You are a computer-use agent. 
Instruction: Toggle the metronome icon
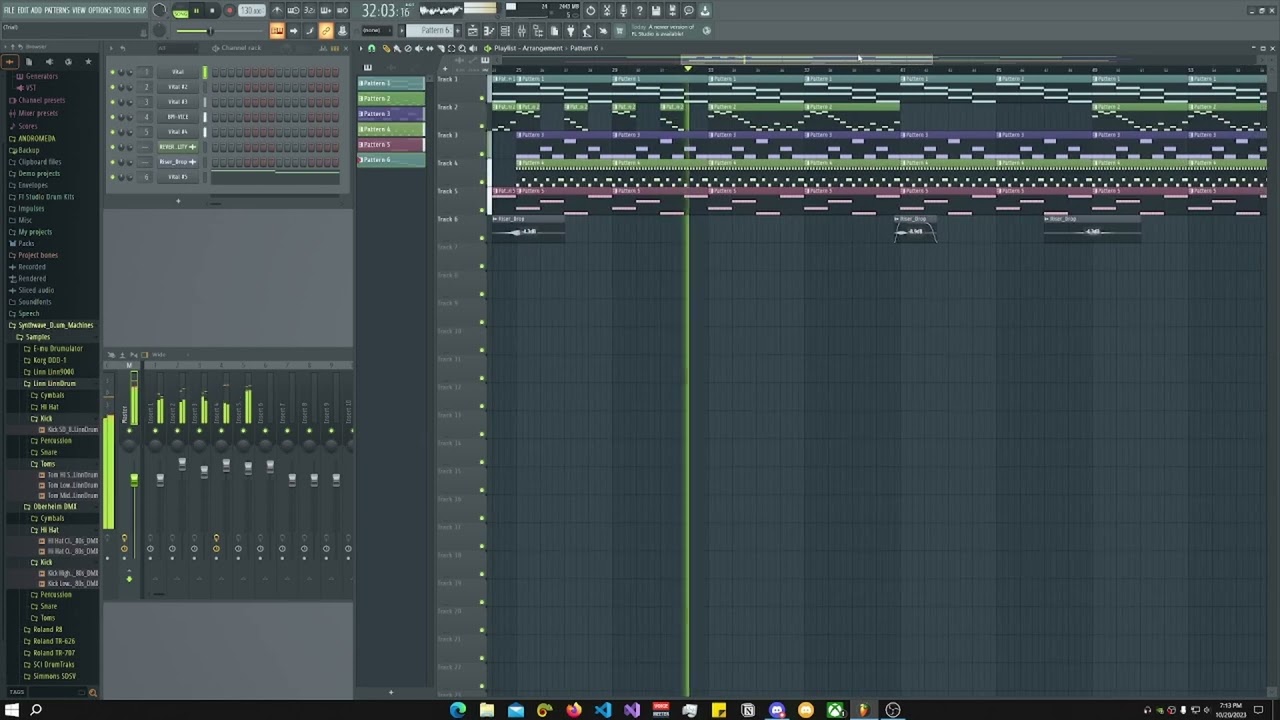[x=278, y=11]
